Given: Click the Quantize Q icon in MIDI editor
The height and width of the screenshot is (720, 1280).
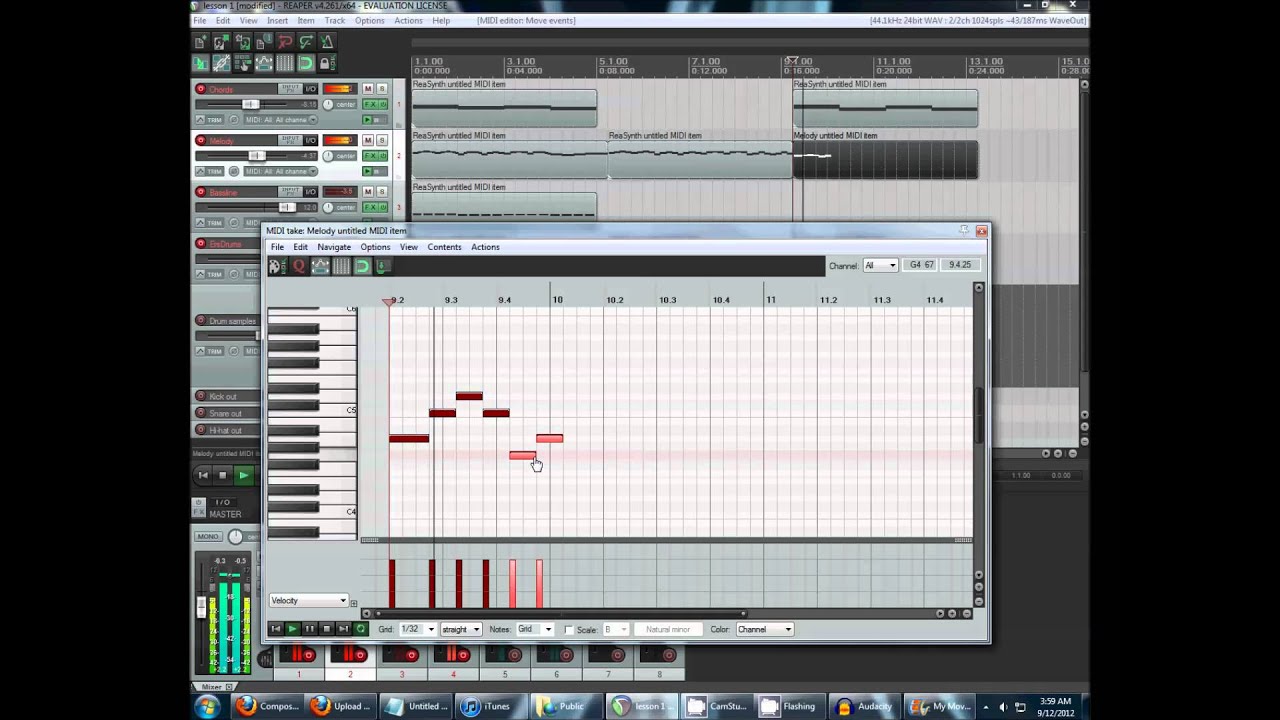Looking at the screenshot, I should 298,266.
